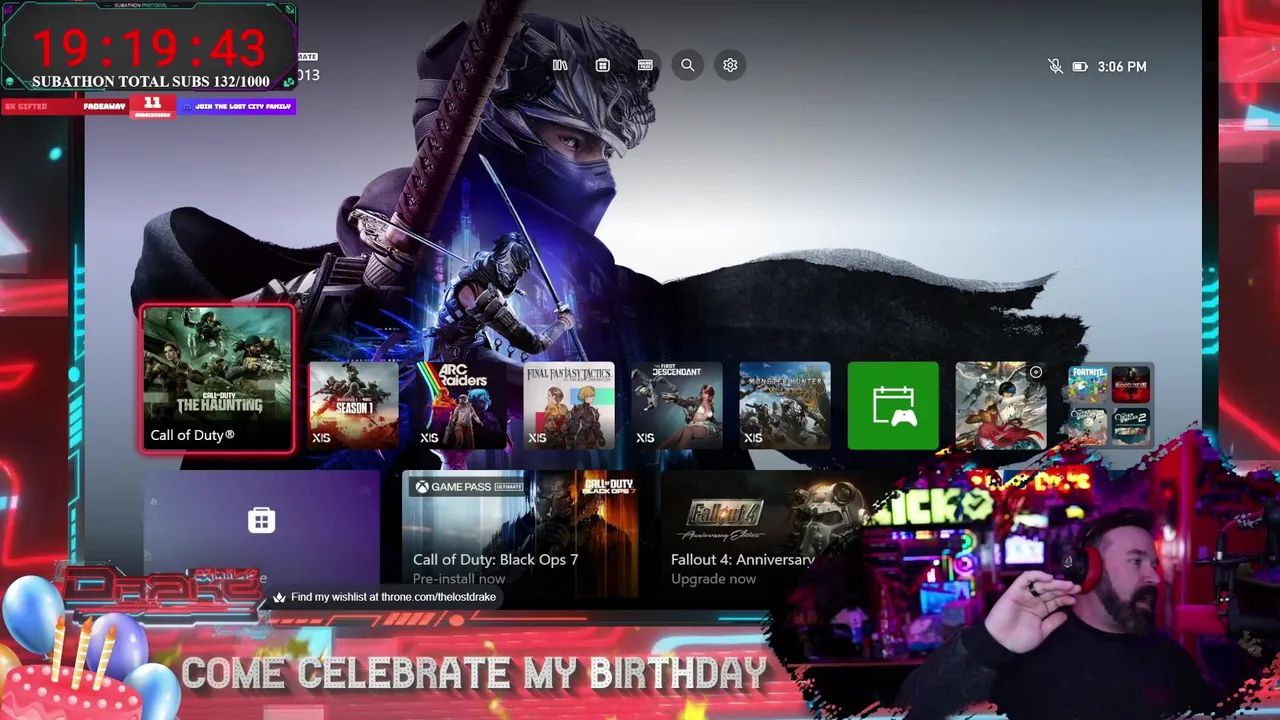Viewport: 1280px width, 720px height.
Task: Click the Game Pass Ultimate badge
Action: click(470, 487)
